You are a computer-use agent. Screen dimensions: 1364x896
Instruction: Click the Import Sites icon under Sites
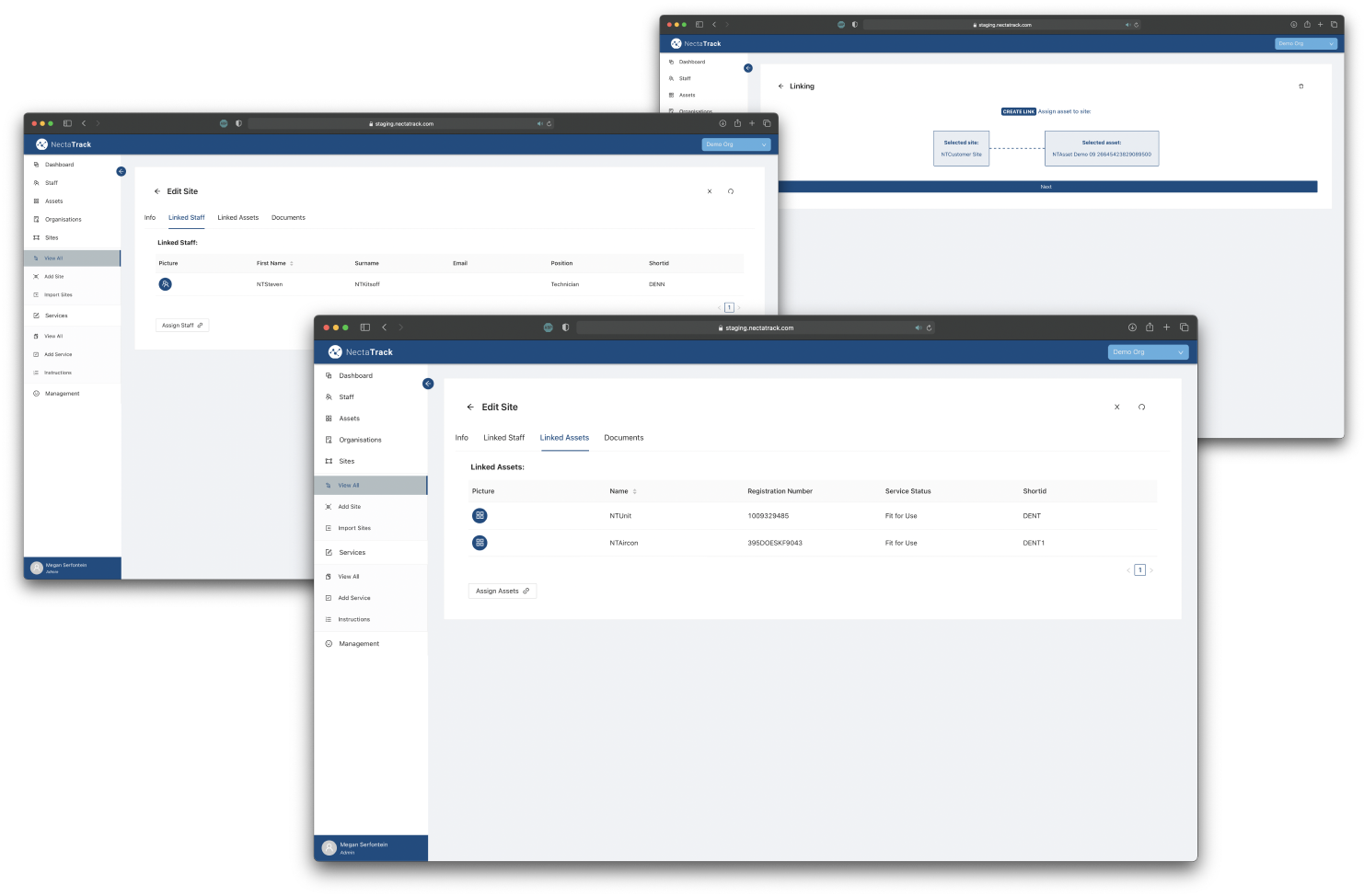click(329, 527)
